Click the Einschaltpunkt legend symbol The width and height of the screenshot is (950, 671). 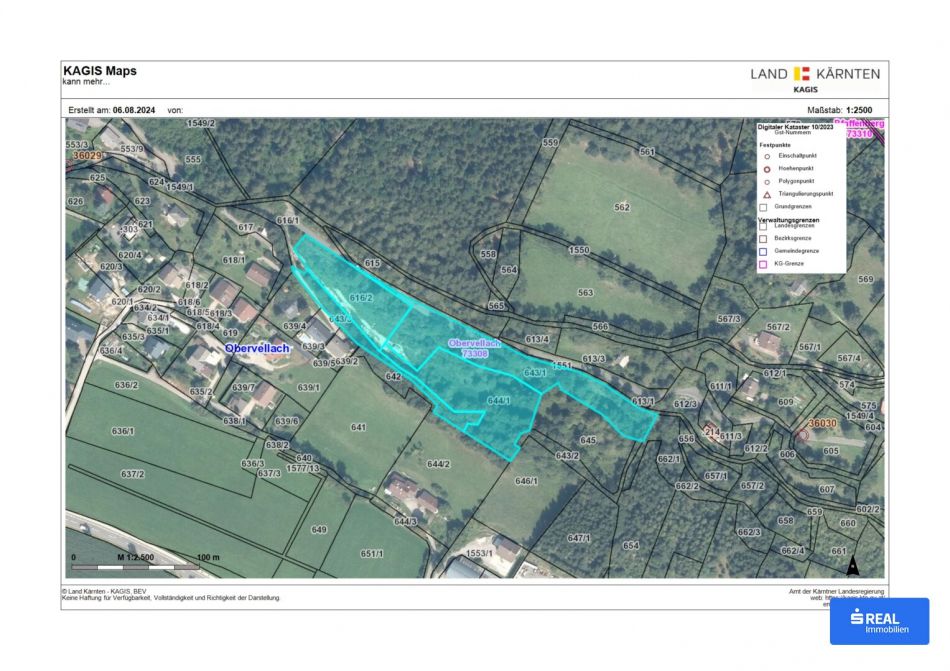[x=765, y=156]
